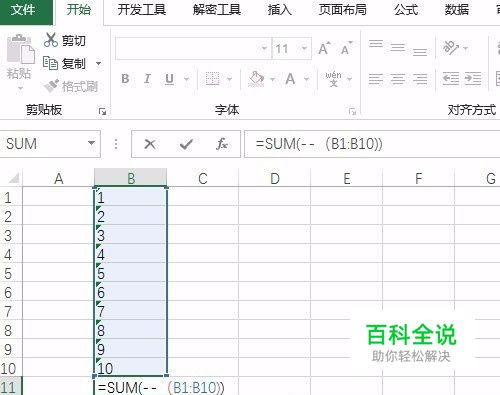Open the 剪贴板 clipboard dialog launcher
500x395 pixels.
102,112
